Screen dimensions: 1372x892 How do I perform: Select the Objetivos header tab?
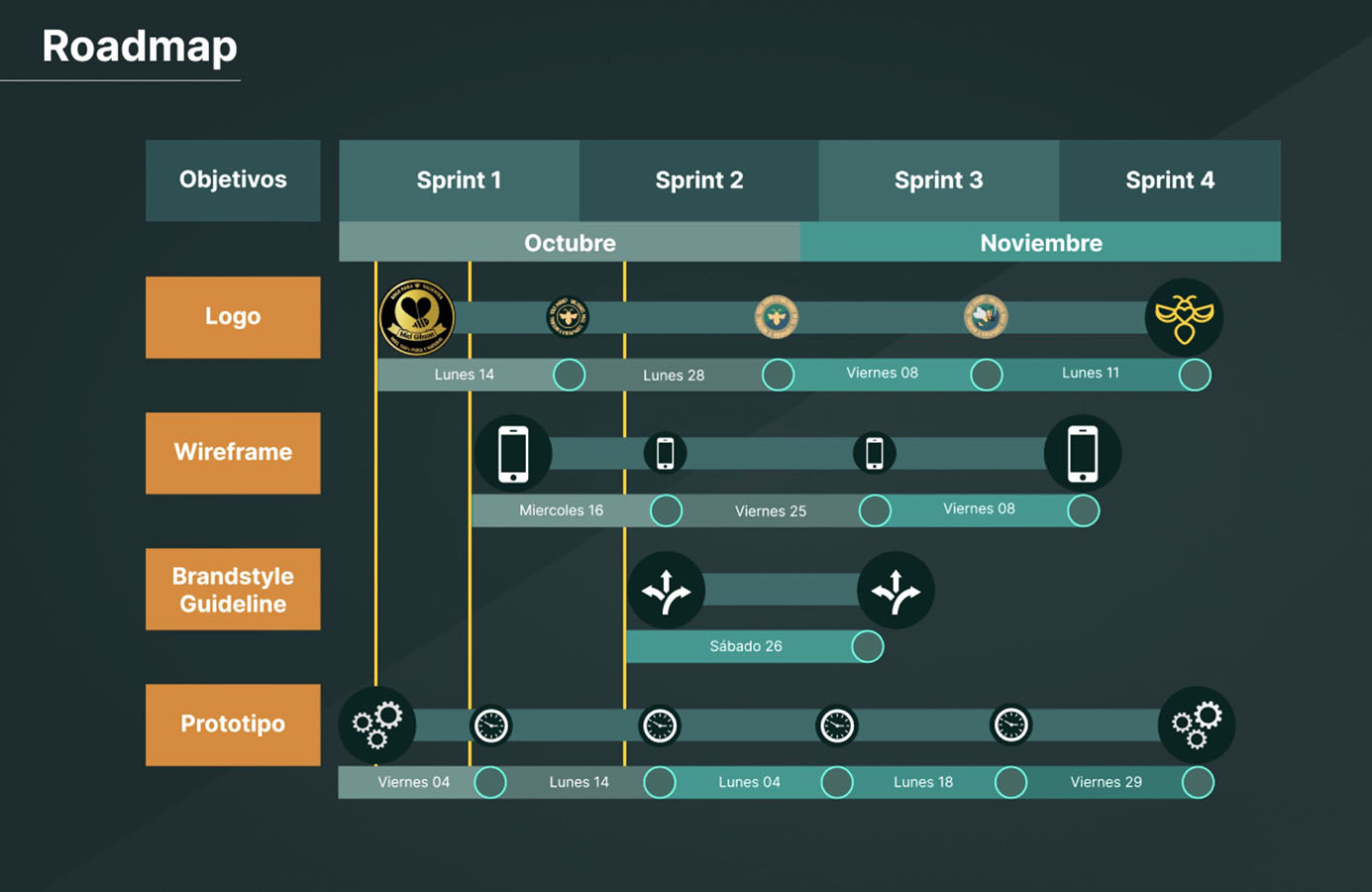click(233, 179)
